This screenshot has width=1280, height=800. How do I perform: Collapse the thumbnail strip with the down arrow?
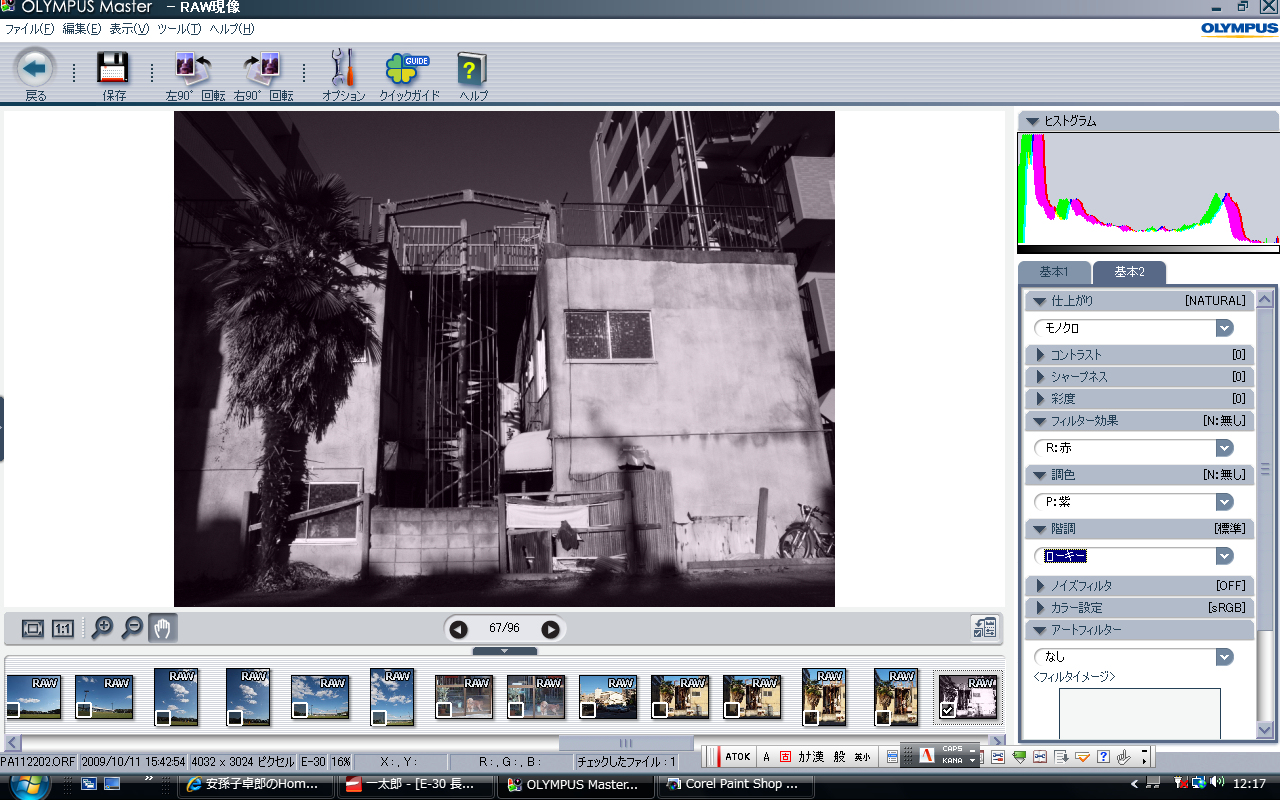[505, 650]
